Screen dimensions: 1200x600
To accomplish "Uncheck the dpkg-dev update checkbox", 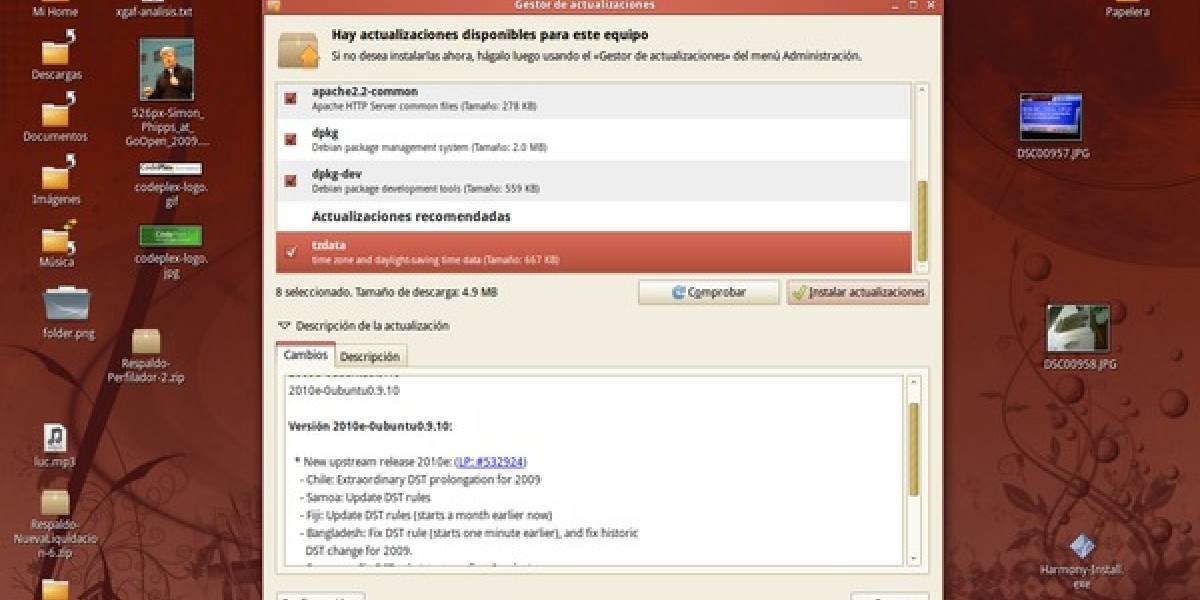I will pyautogui.click(x=291, y=181).
